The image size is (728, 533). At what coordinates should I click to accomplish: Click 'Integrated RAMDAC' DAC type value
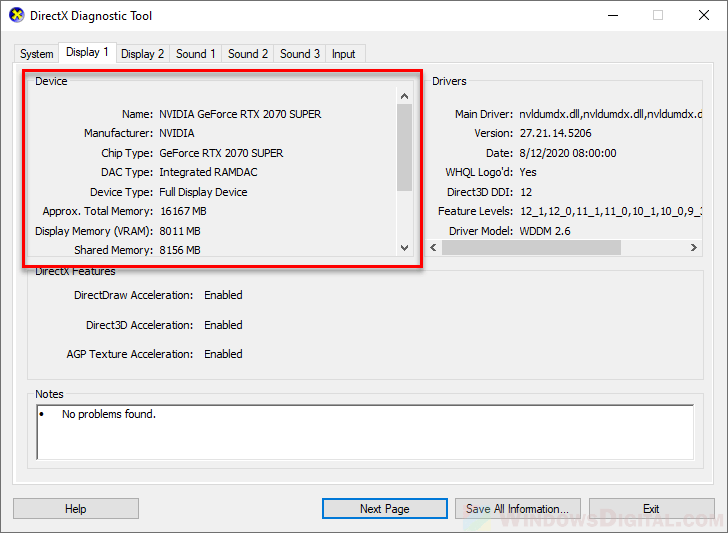point(208,172)
